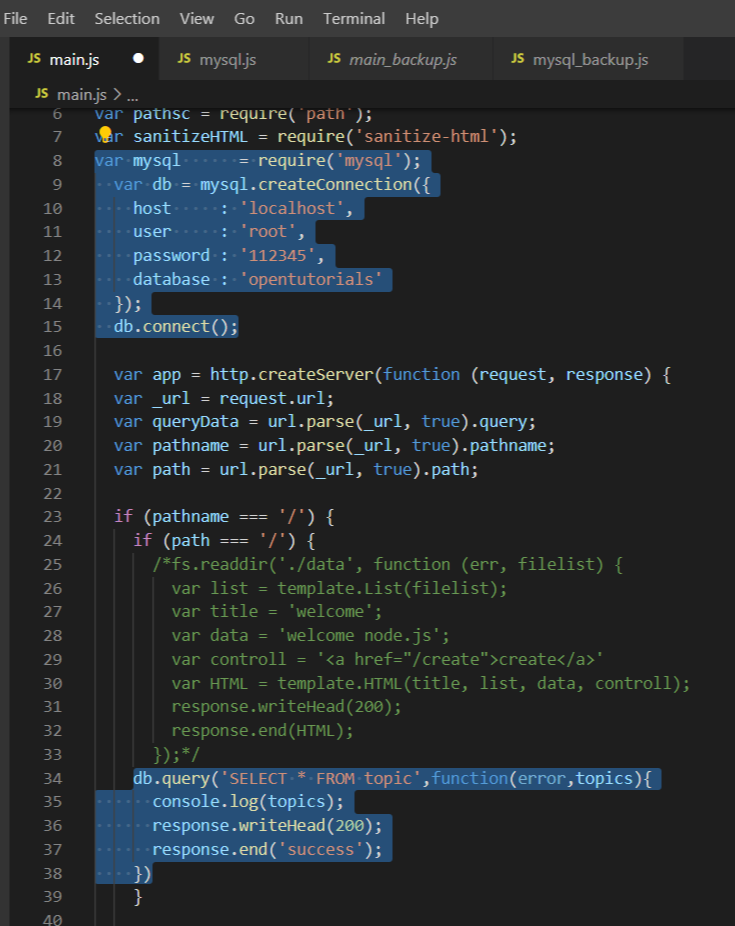Open the Go menu
Viewport: 735px width, 926px height.
point(244,19)
